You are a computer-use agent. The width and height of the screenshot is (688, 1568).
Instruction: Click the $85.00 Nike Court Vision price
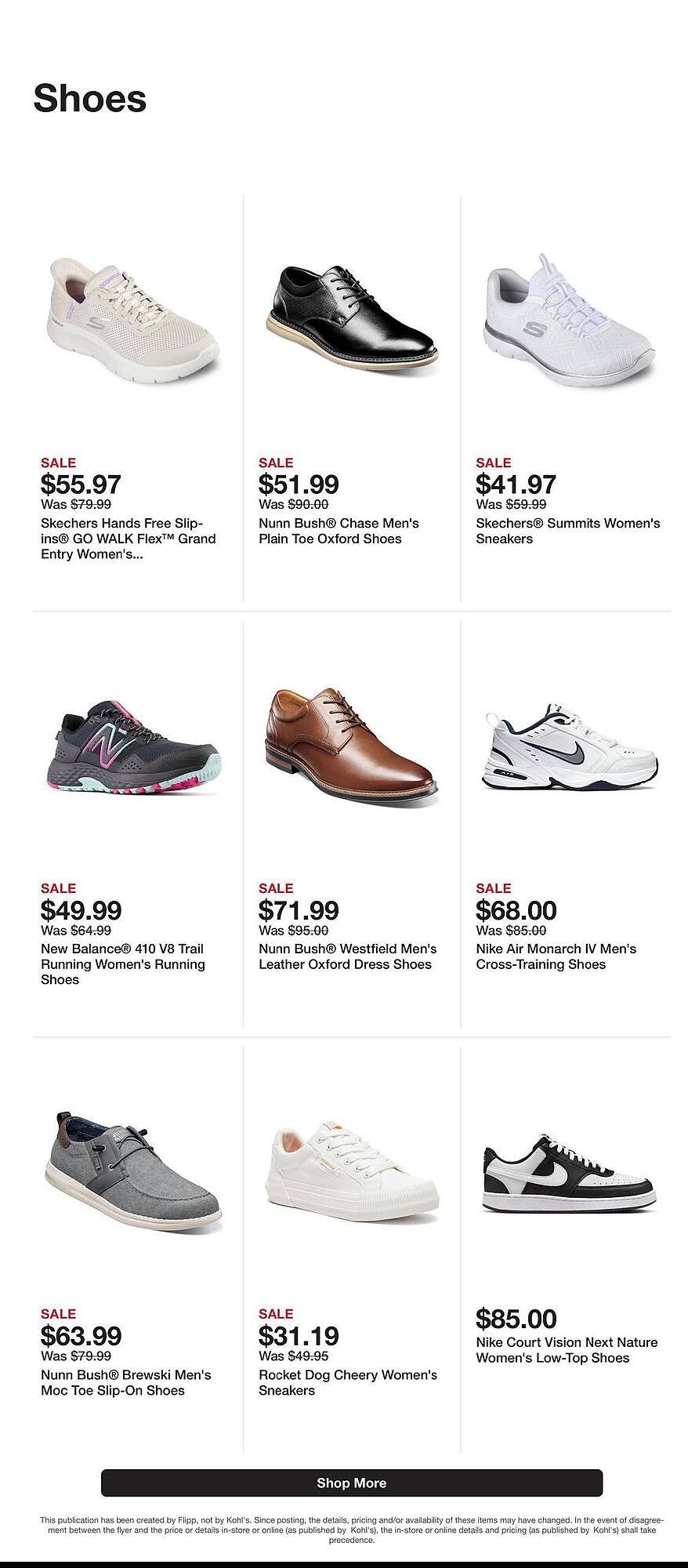coord(516,1318)
